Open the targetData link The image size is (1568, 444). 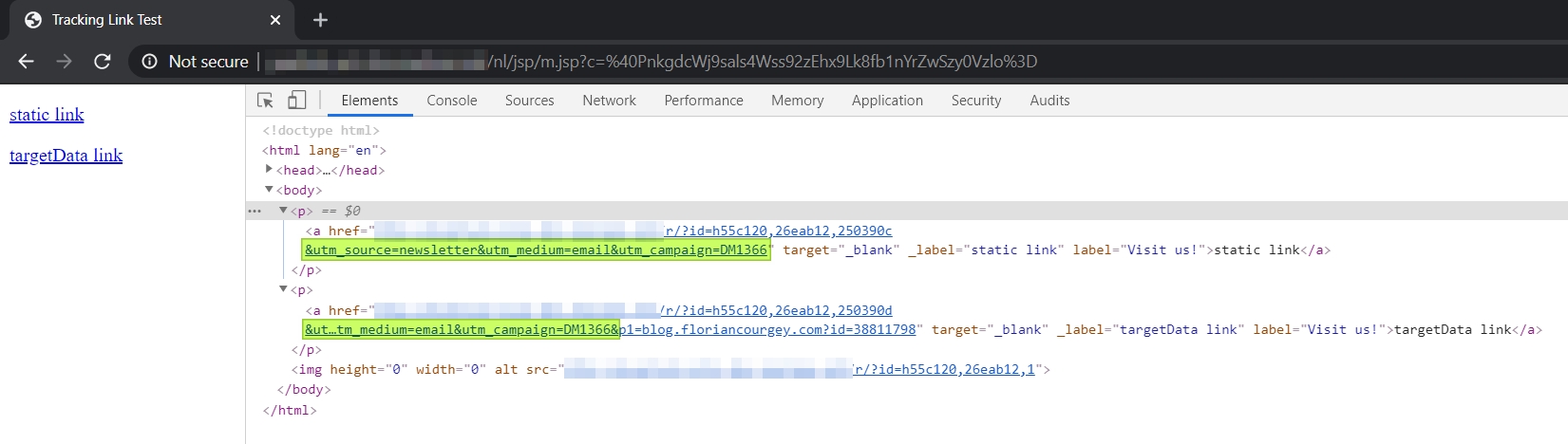(x=66, y=156)
